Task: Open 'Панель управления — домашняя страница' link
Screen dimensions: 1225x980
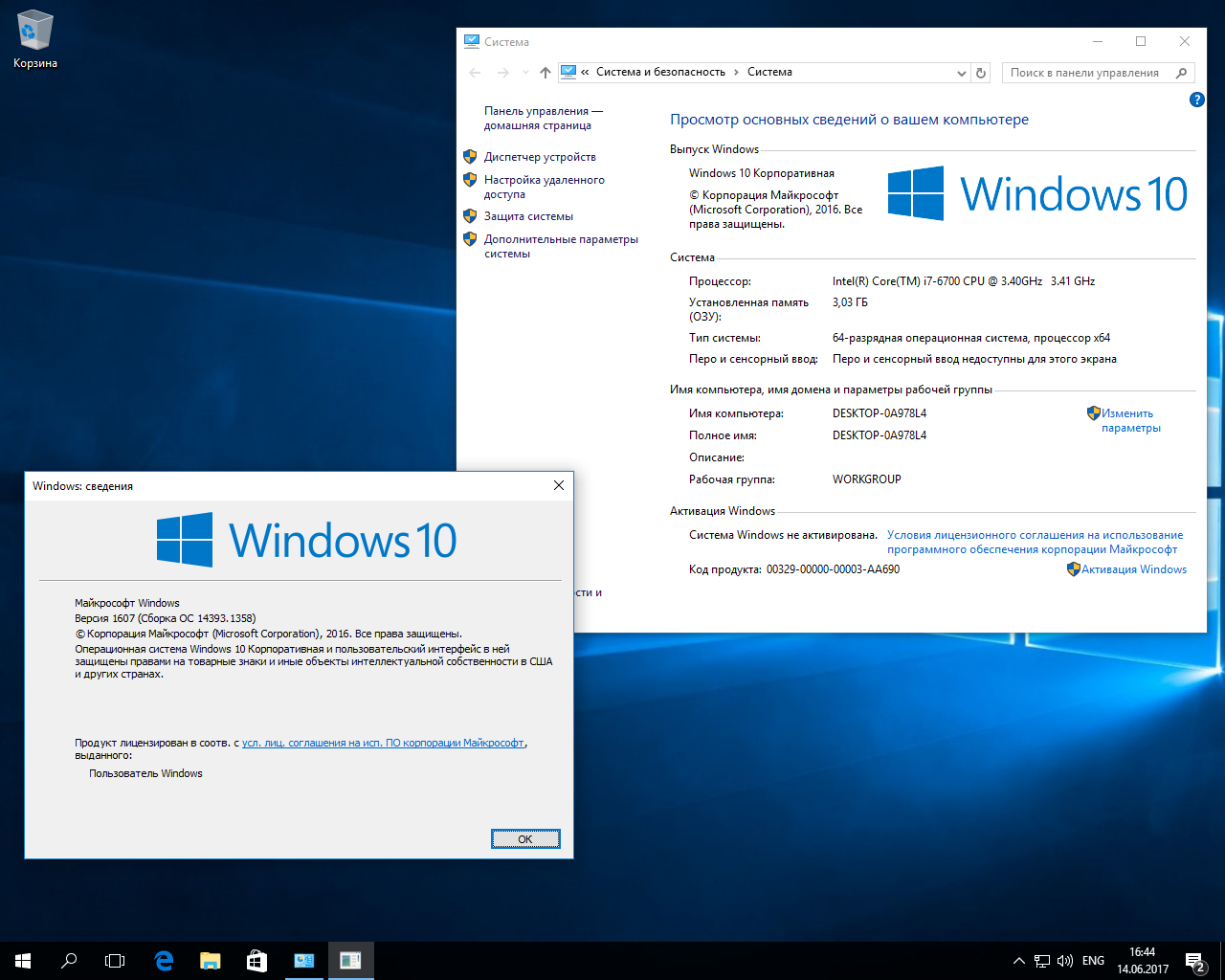Action: point(543,118)
